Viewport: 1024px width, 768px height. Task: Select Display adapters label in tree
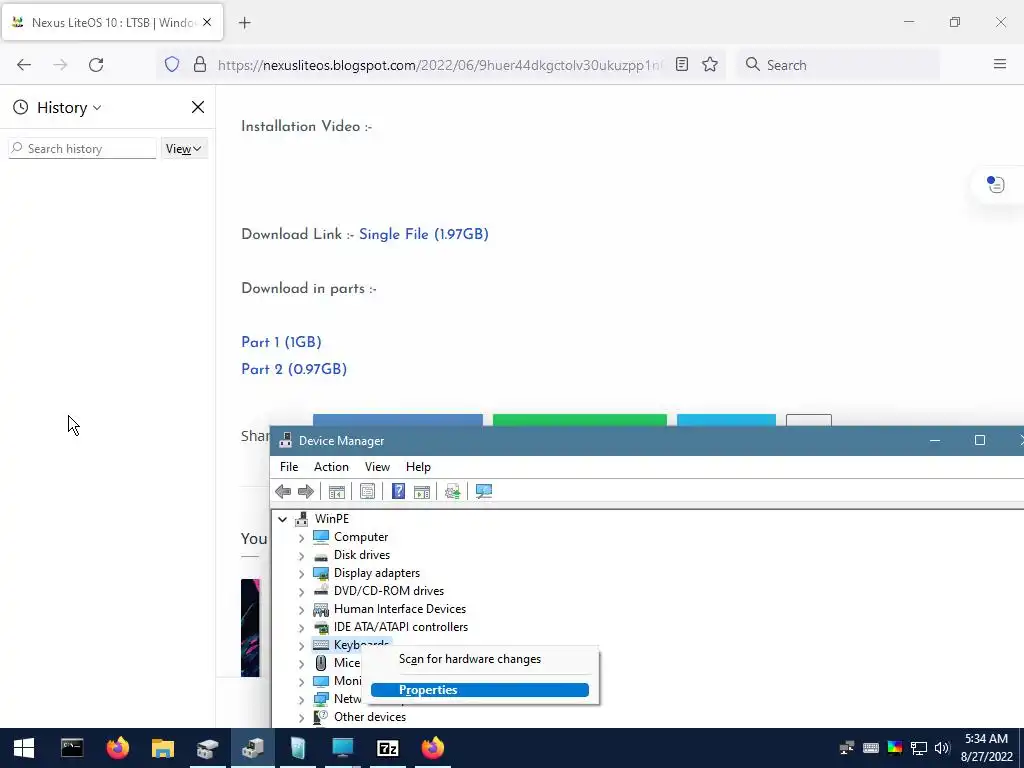click(377, 573)
